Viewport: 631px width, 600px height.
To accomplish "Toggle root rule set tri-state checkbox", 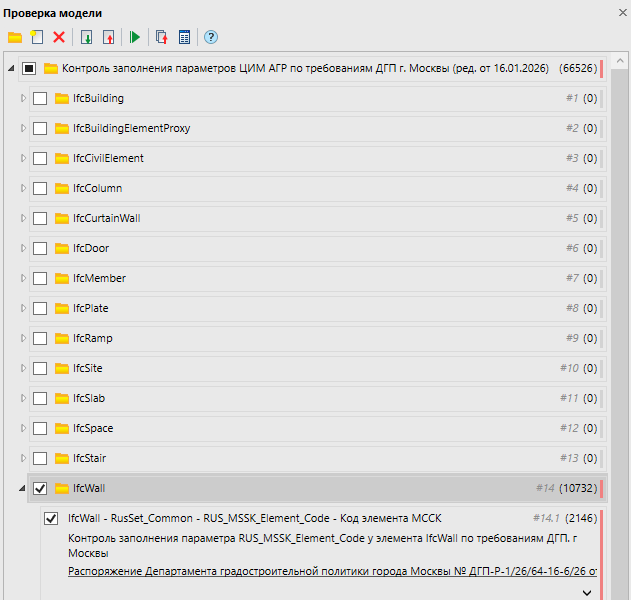I will tap(29, 68).
